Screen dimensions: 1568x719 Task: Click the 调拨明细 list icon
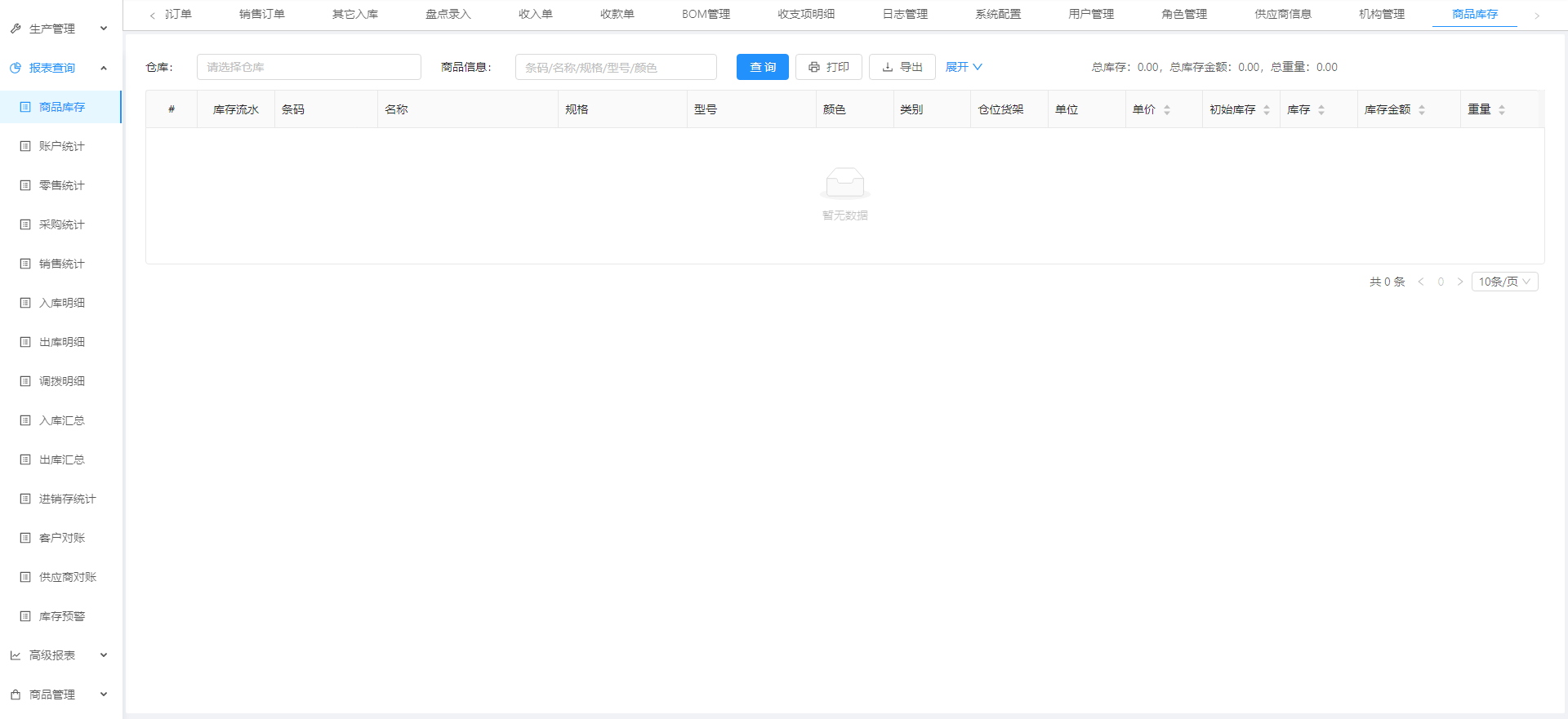pos(25,381)
